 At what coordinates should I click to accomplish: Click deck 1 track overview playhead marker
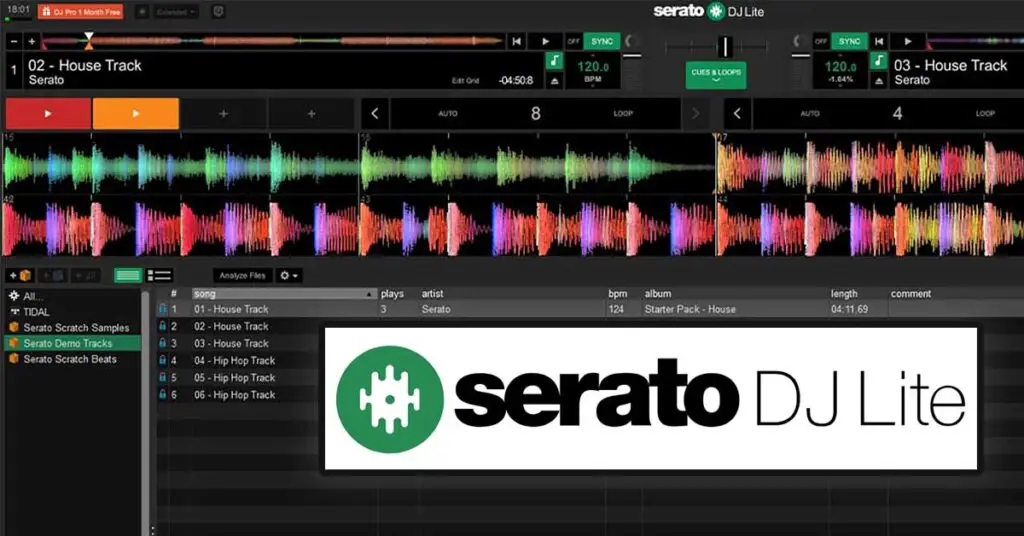pos(89,40)
